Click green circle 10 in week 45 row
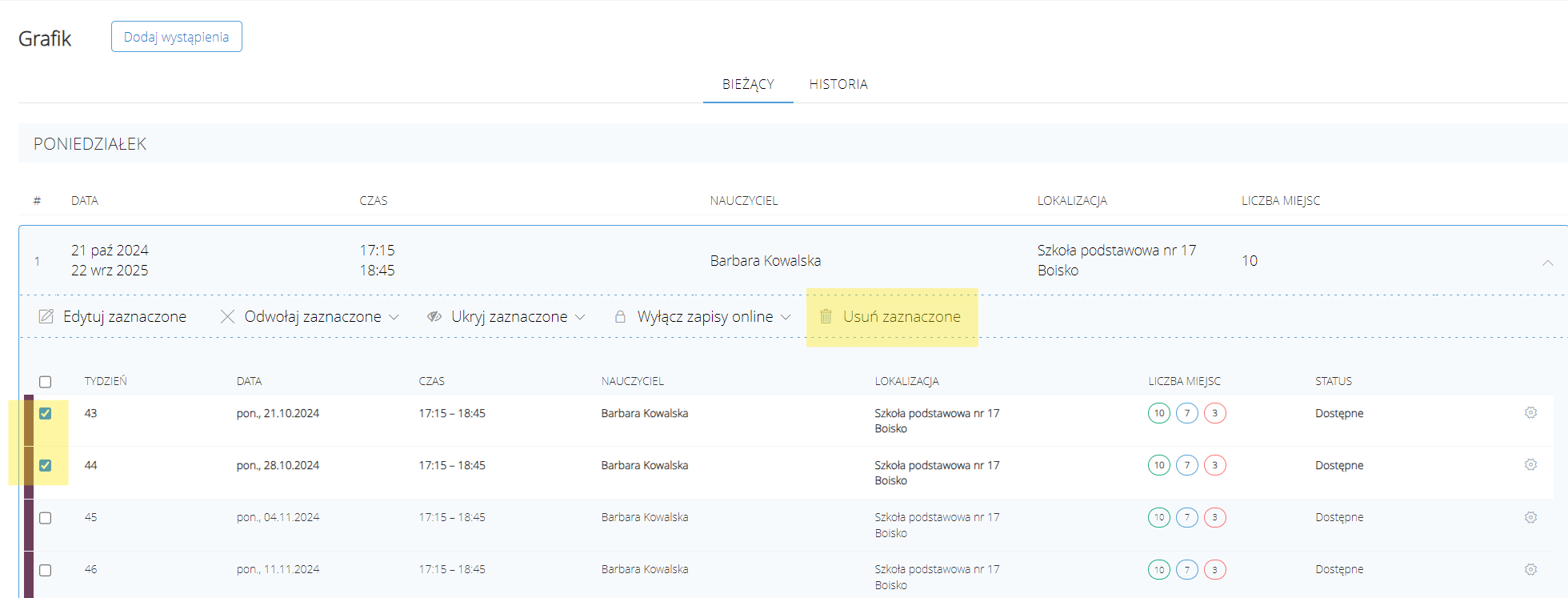The width and height of the screenshot is (1568, 598). point(1159,517)
